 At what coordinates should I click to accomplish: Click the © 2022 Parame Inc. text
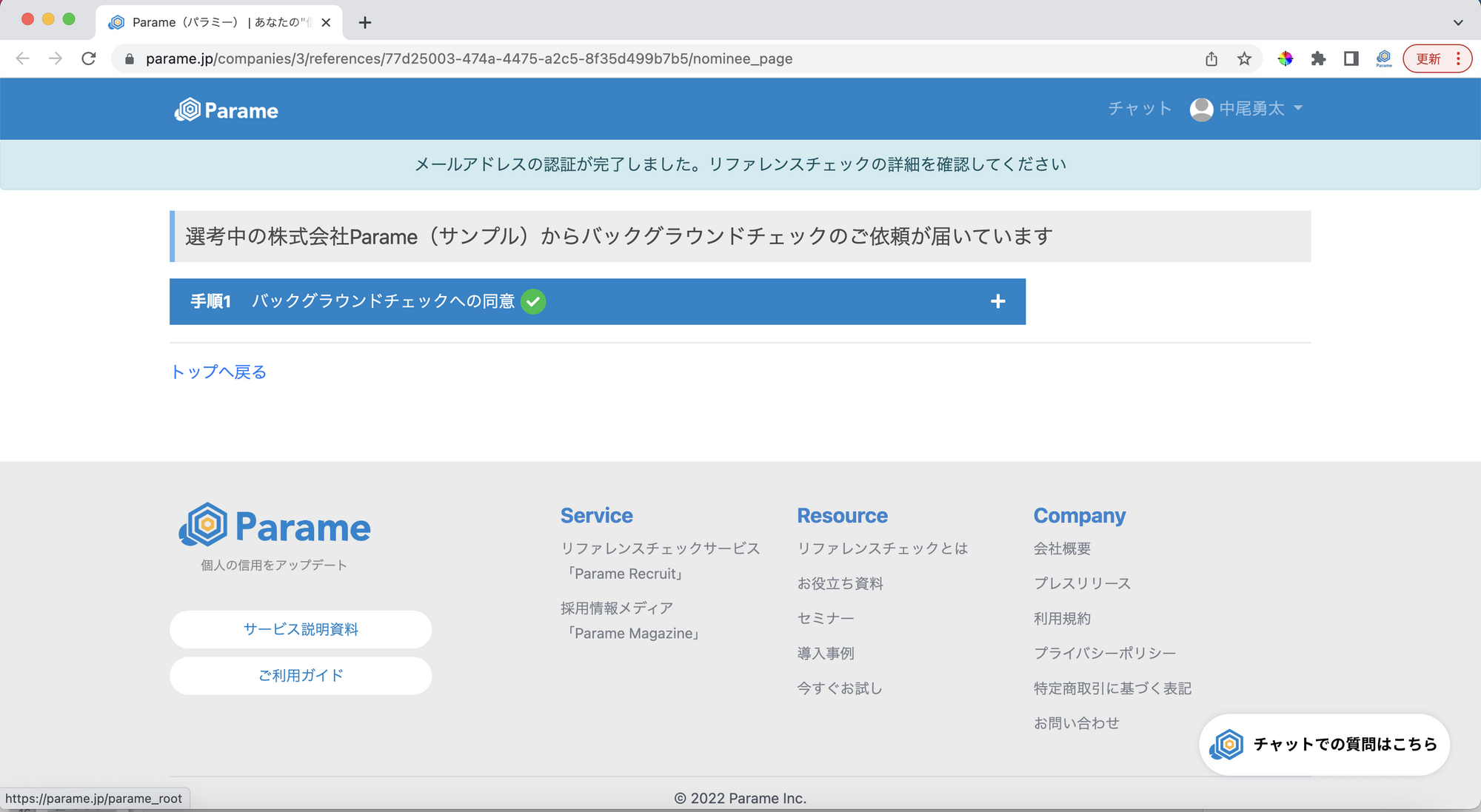point(740,798)
